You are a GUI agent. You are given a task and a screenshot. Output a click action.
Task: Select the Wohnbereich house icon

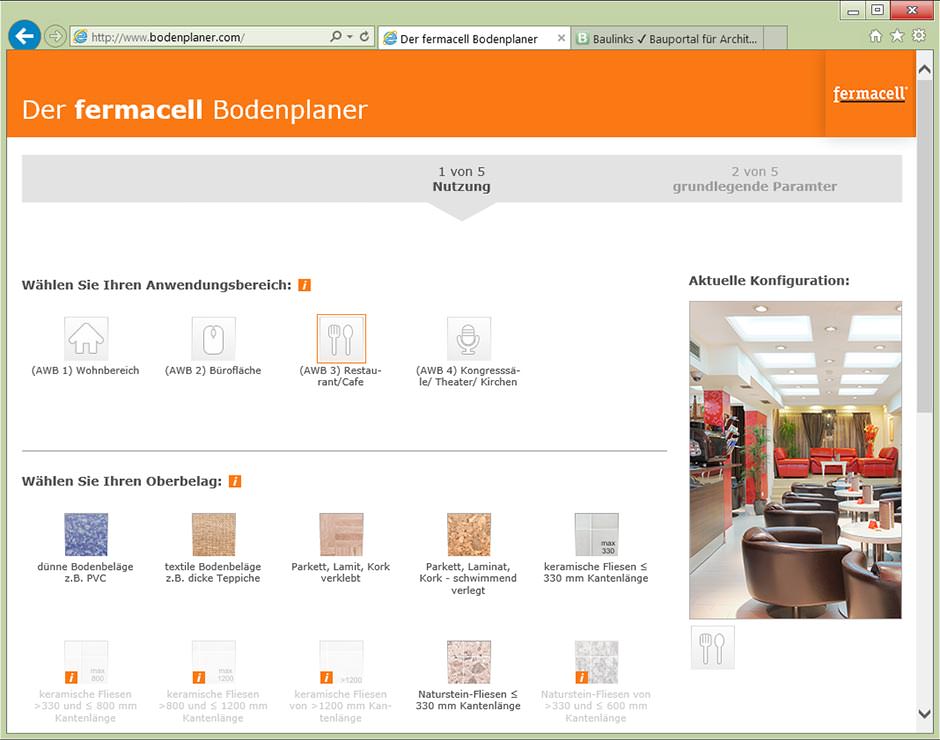(86, 339)
